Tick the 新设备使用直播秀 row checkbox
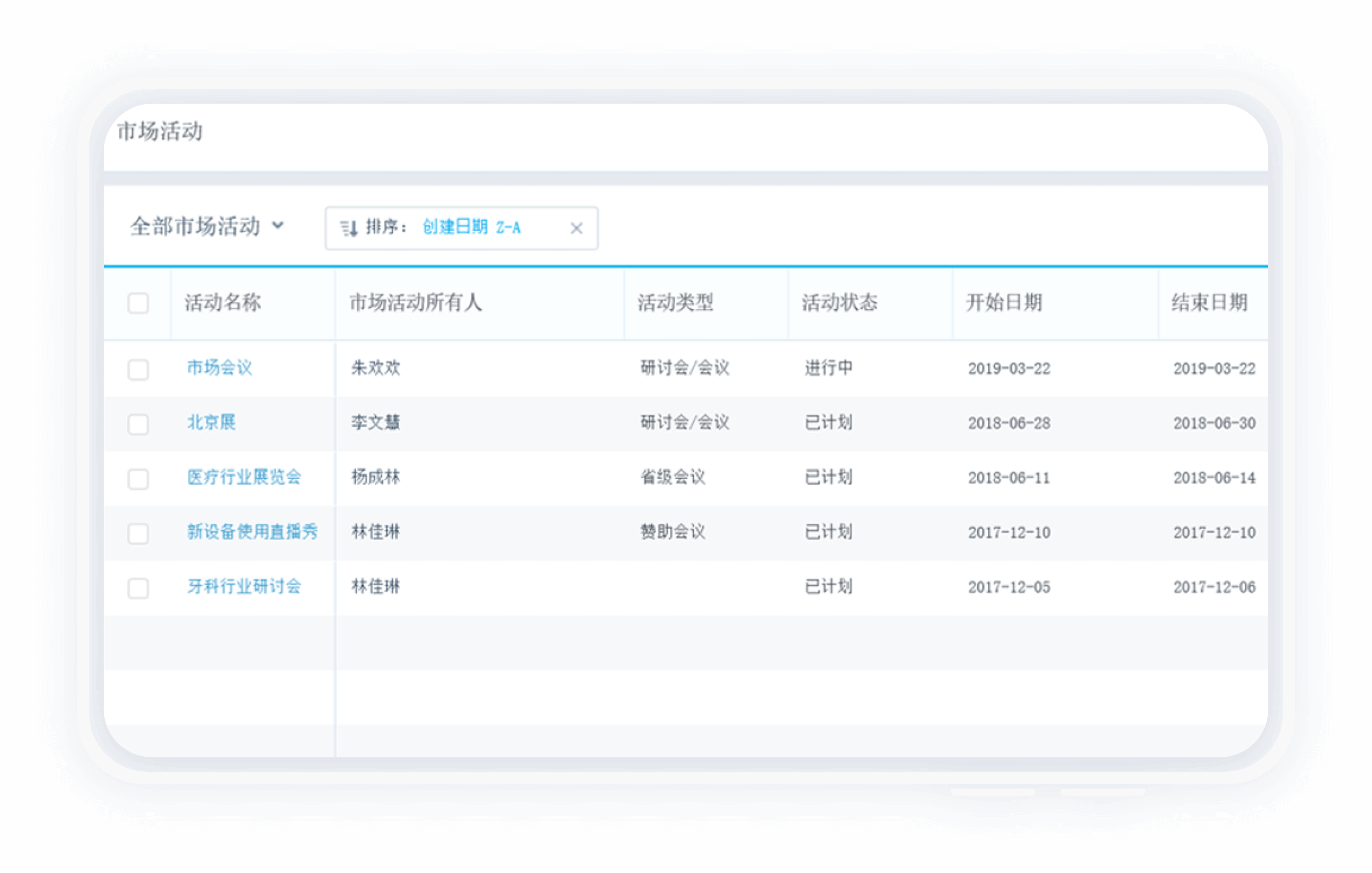1372x873 pixels. point(138,534)
